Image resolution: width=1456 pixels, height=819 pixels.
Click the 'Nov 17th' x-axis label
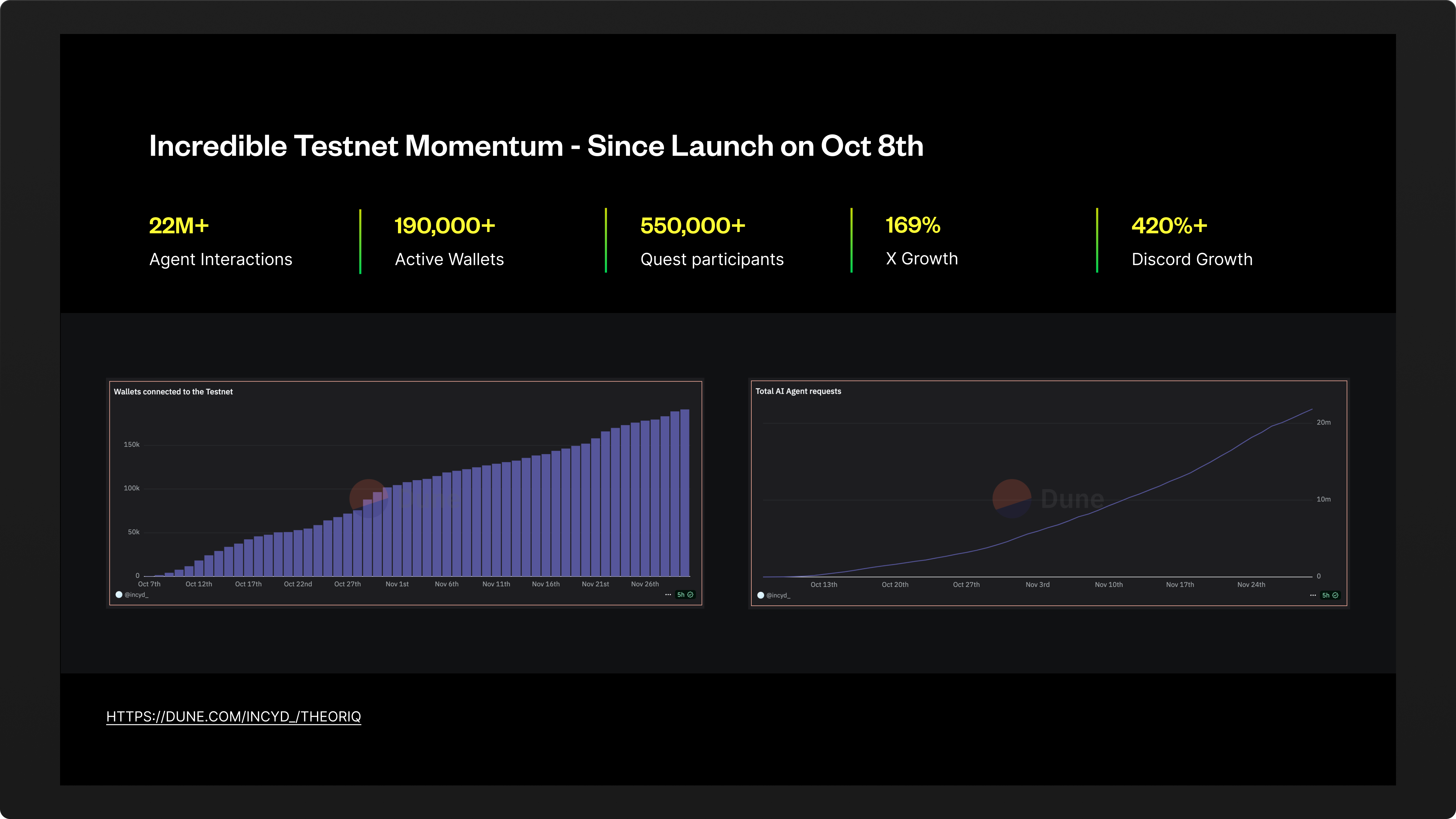coord(1180,585)
